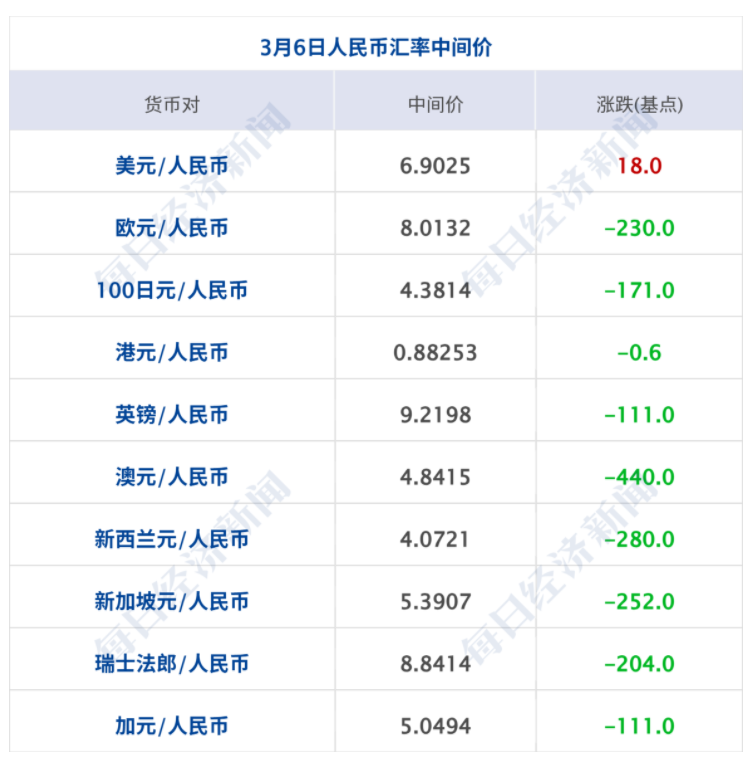Click the midpoint value 4.3814
The height and width of the screenshot is (762, 750).
click(435, 290)
